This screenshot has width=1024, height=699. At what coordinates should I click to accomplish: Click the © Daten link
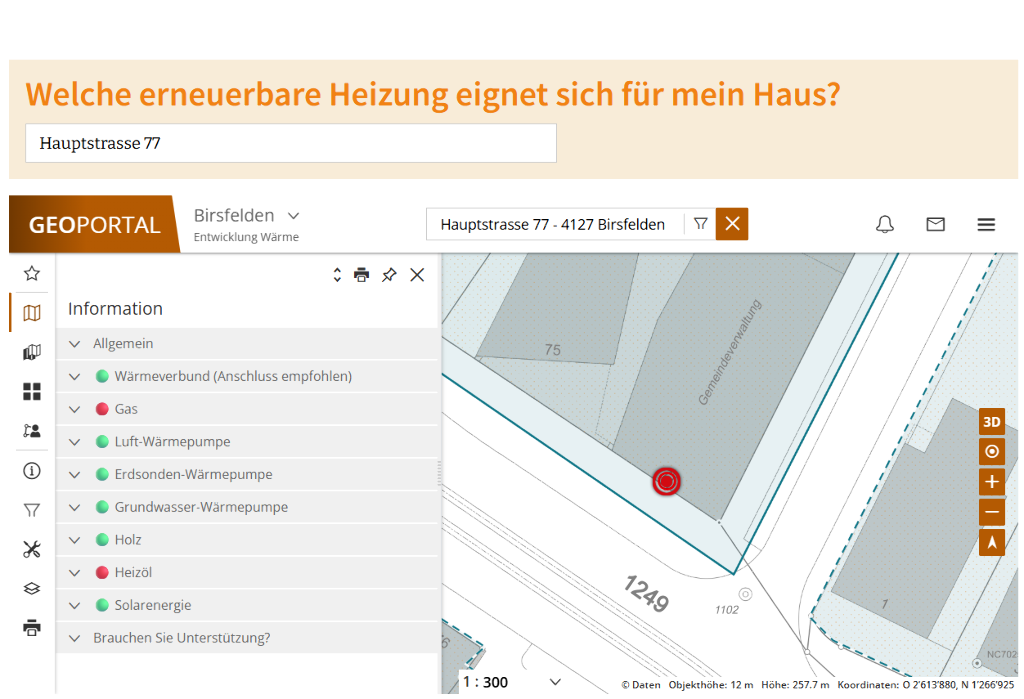(641, 685)
